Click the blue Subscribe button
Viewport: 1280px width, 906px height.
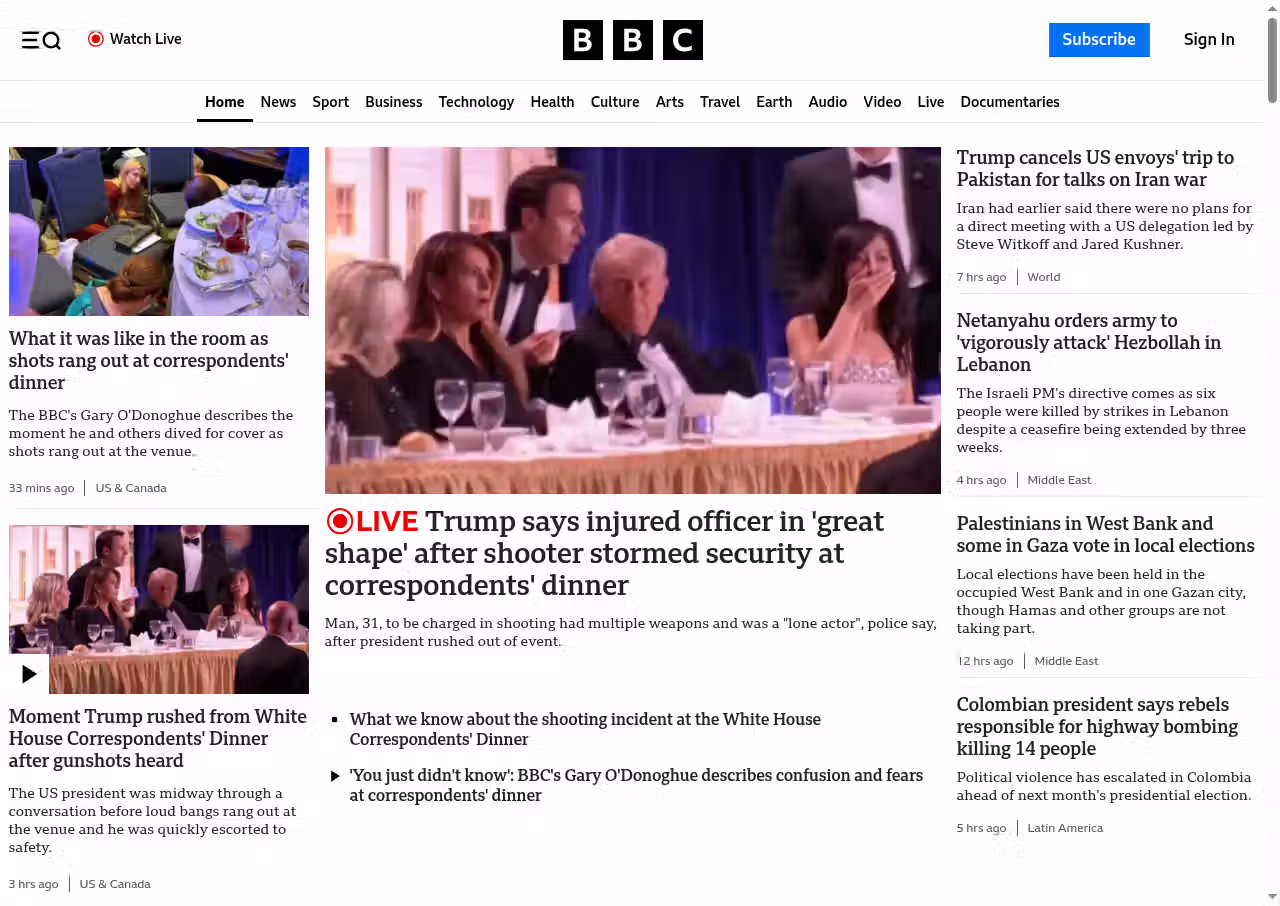coord(1099,40)
